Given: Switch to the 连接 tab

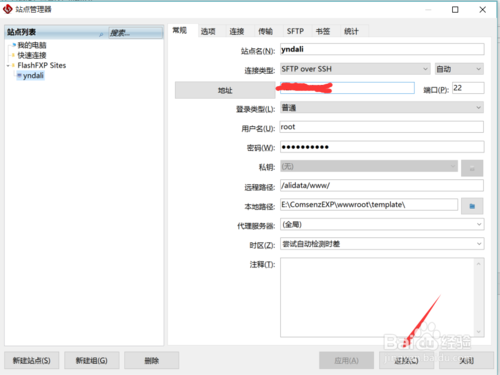Looking at the screenshot, I should 237,31.
